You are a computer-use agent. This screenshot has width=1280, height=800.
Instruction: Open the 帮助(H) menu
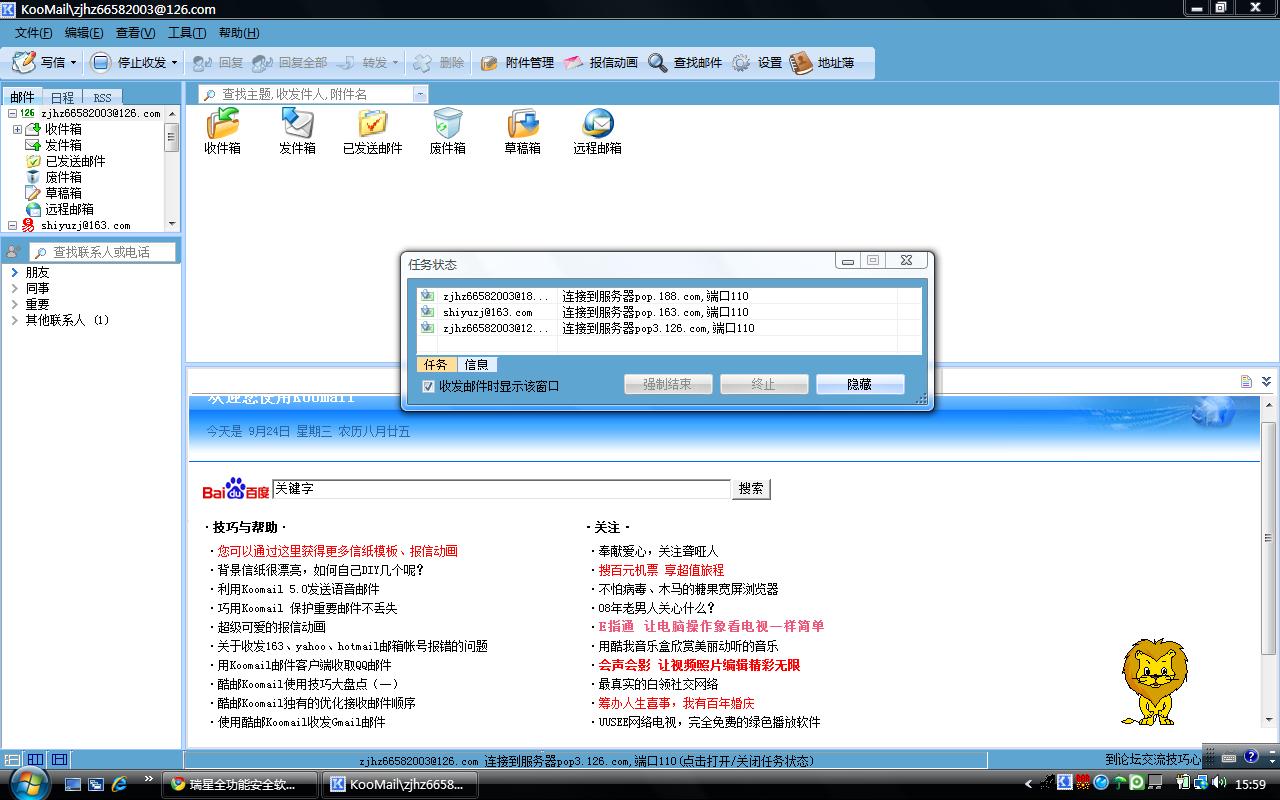[x=238, y=33]
